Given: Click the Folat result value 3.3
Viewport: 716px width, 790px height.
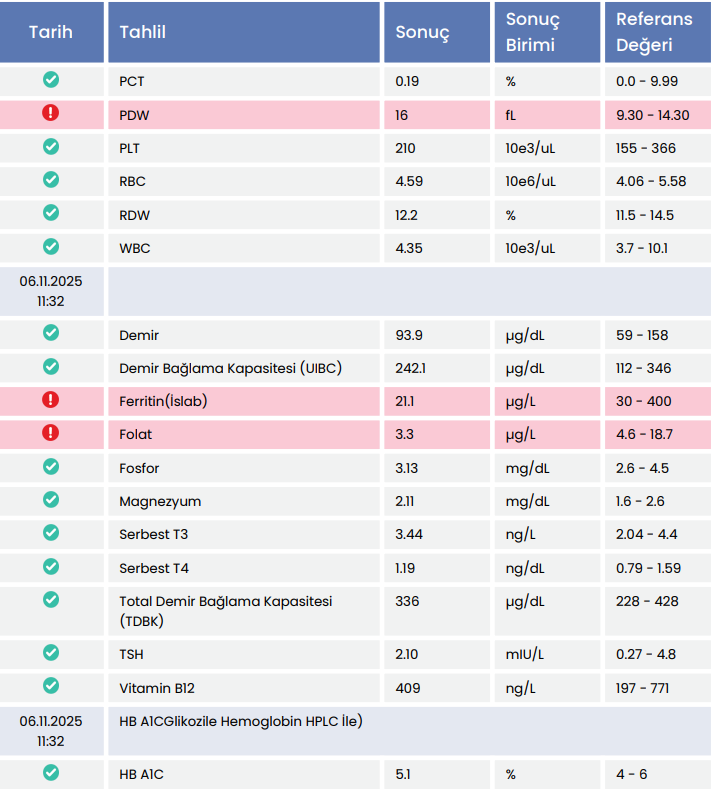Looking at the screenshot, I should coord(405,435).
